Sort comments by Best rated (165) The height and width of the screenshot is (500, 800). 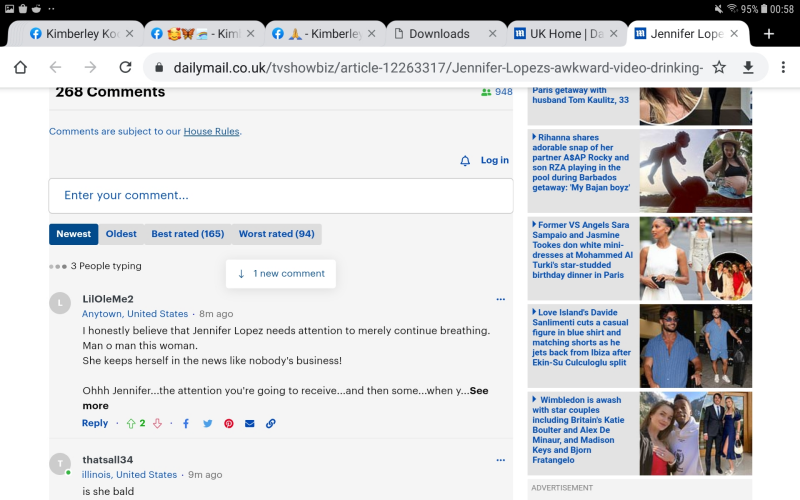click(x=188, y=234)
